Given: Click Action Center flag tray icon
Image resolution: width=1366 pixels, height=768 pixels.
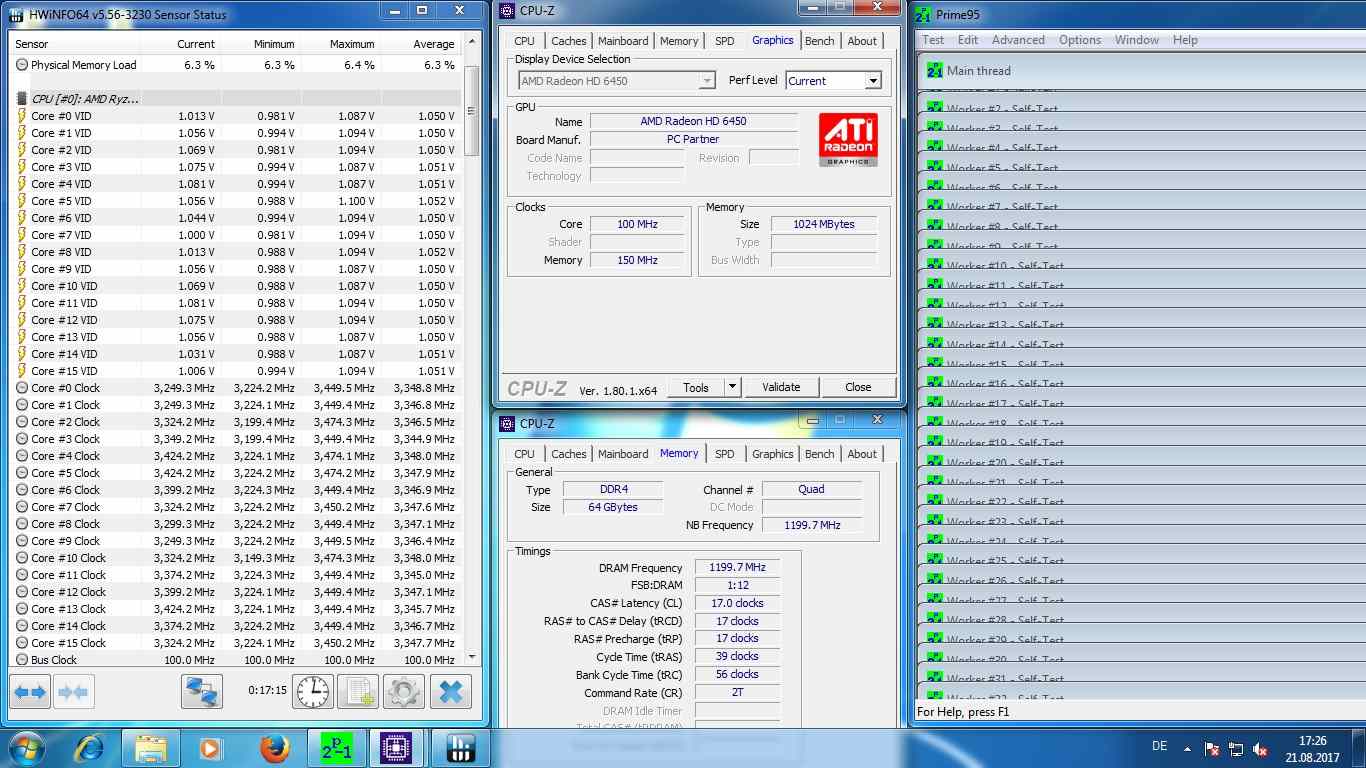Looking at the screenshot, I should click(x=1212, y=748).
